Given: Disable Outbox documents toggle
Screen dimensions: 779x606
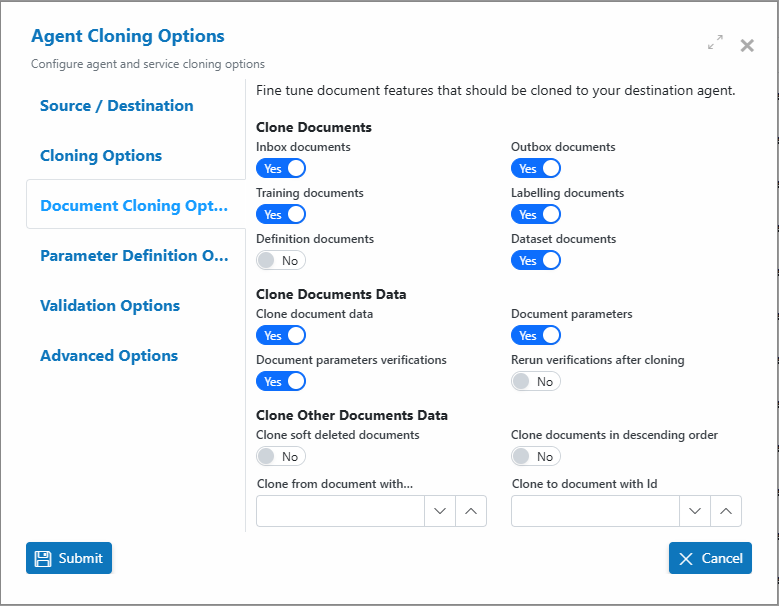Looking at the screenshot, I should pos(536,168).
